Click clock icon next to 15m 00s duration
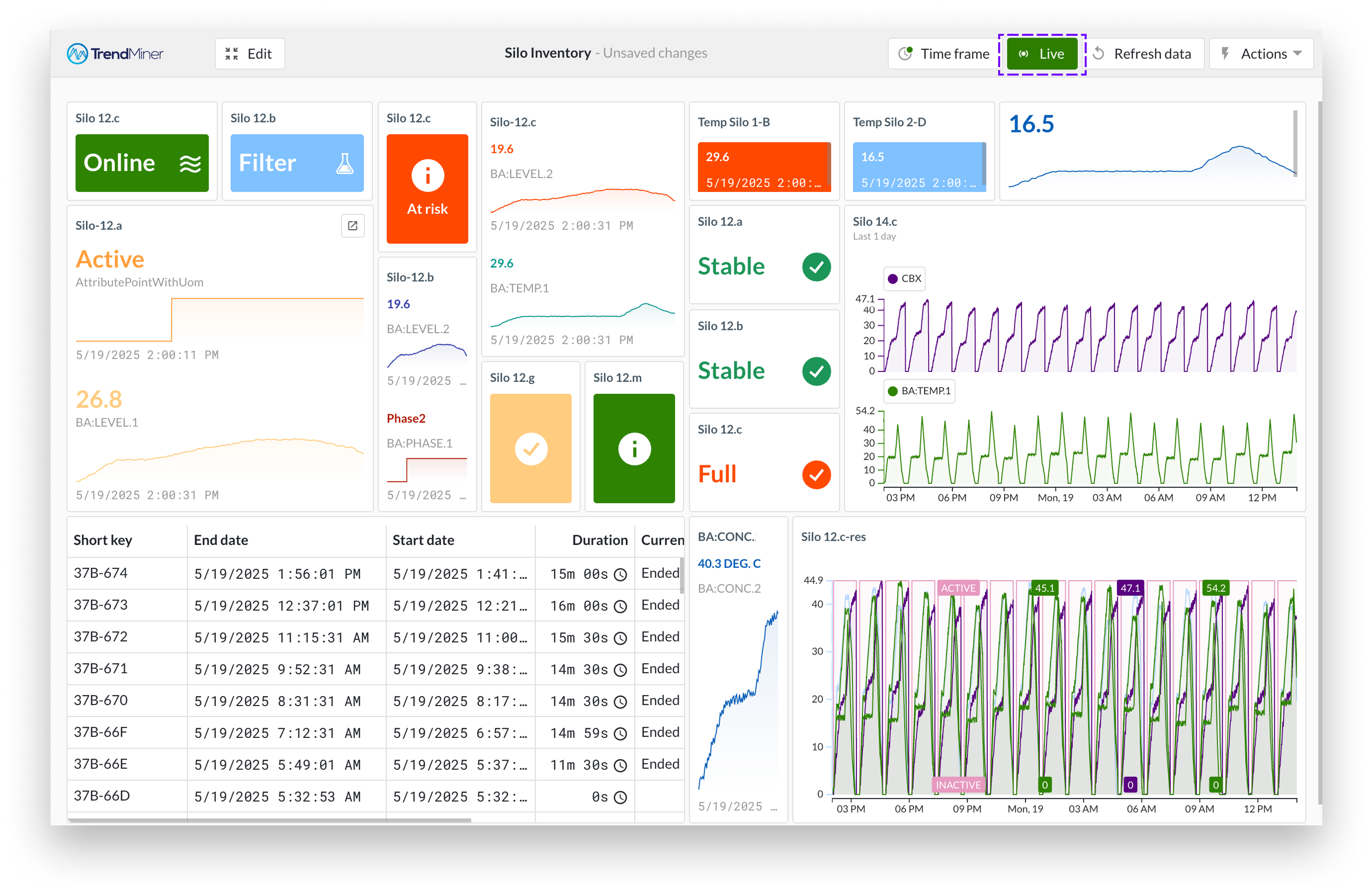Image resolution: width=1372 pixels, height=895 pixels. pos(620,574)
